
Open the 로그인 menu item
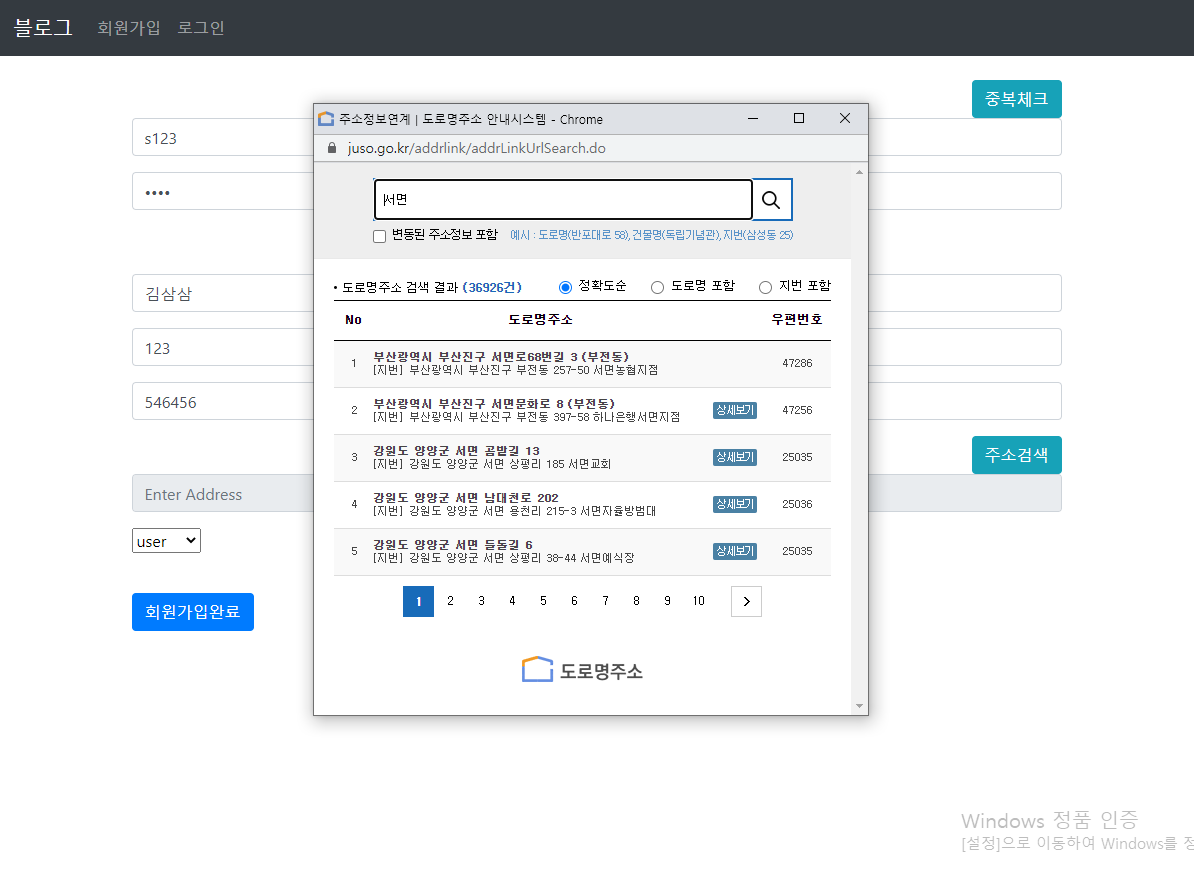click(199, 28)
